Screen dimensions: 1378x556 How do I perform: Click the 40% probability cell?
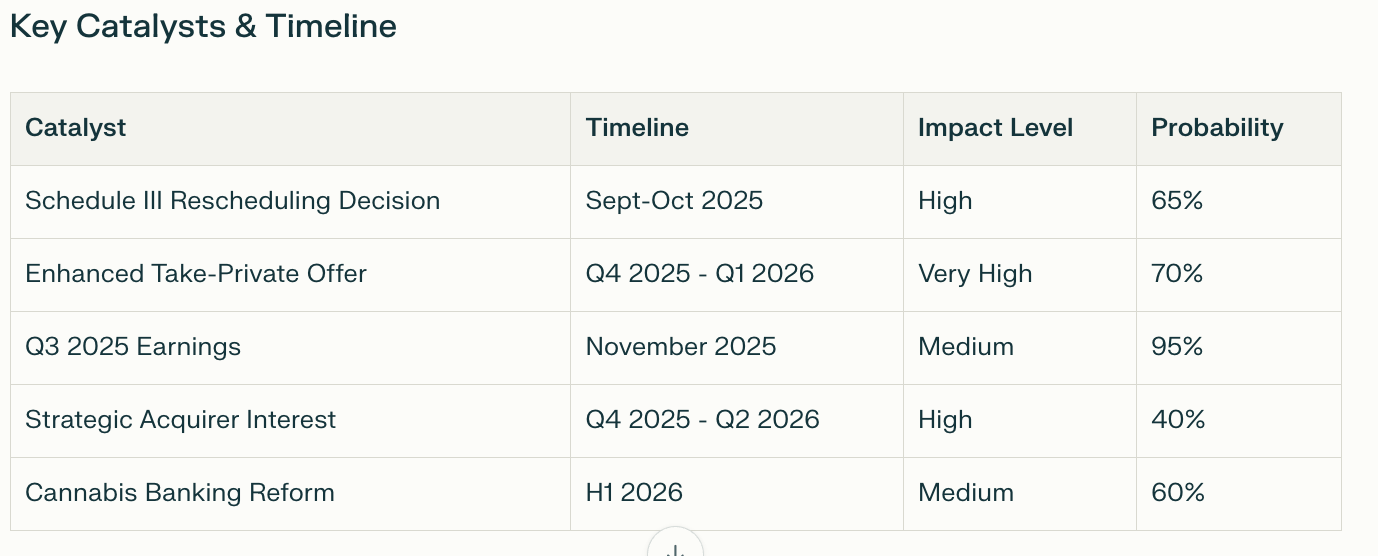pyautogui.click(x=1178, y=420)
